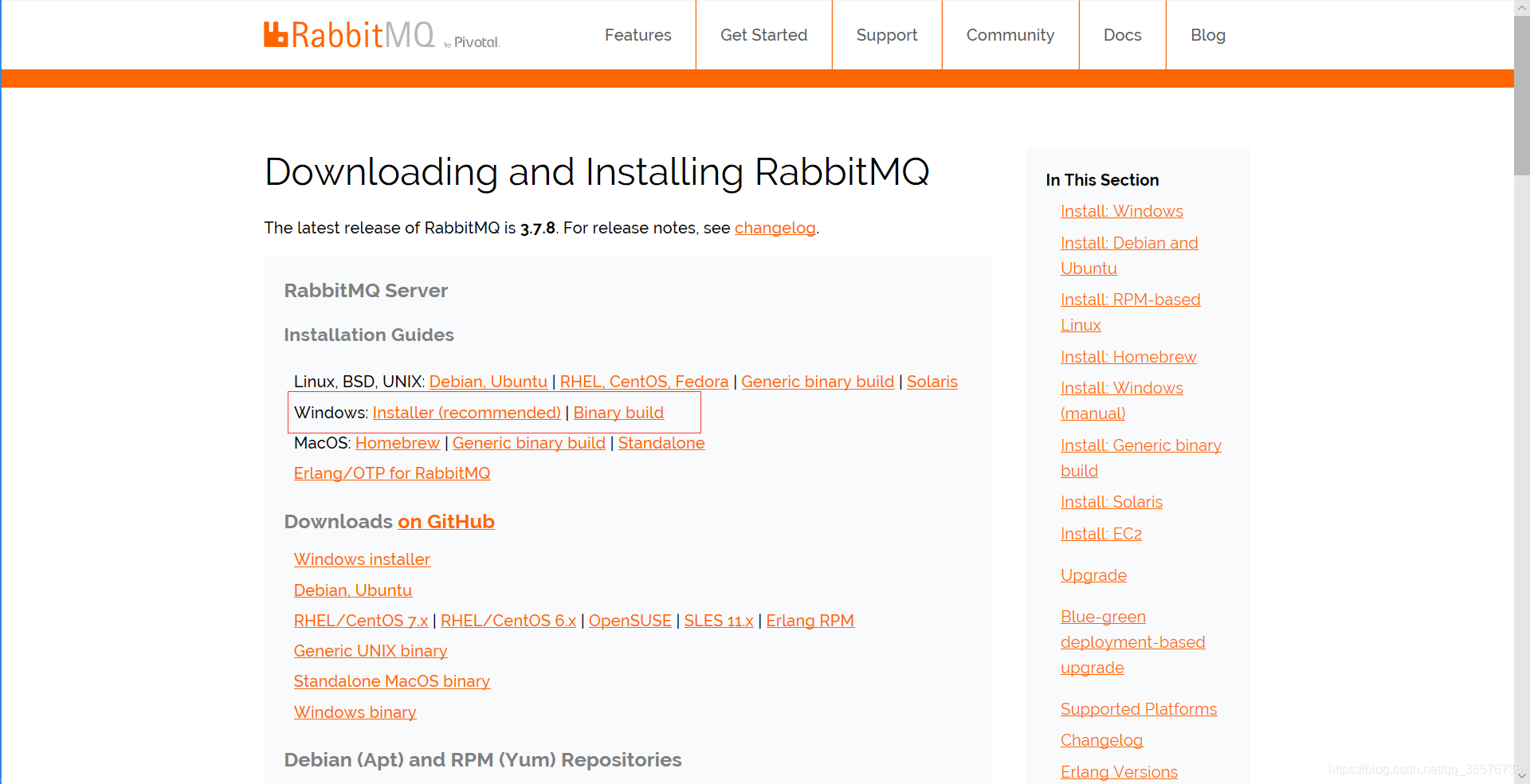Open Debian, Ubuntu download link
The image size is (1530, 784).
(x=352, y=590)
